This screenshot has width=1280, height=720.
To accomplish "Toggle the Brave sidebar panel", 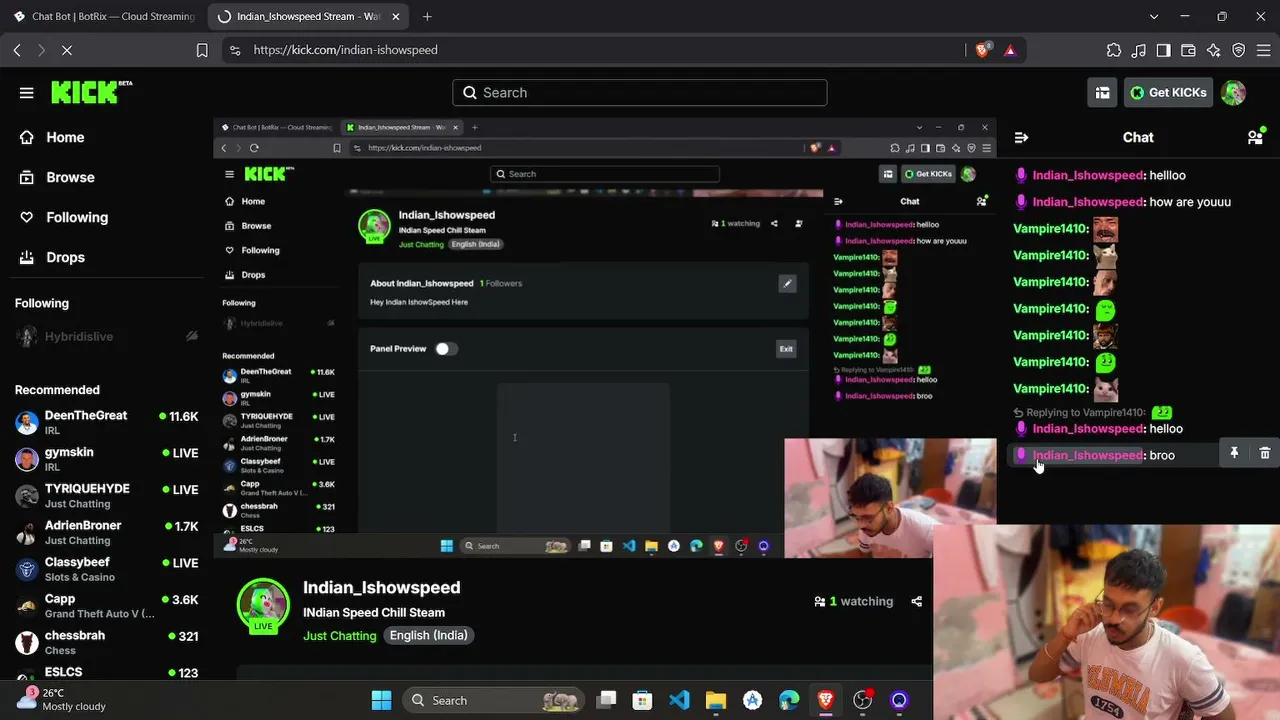I will click(x=1164, y=50).
